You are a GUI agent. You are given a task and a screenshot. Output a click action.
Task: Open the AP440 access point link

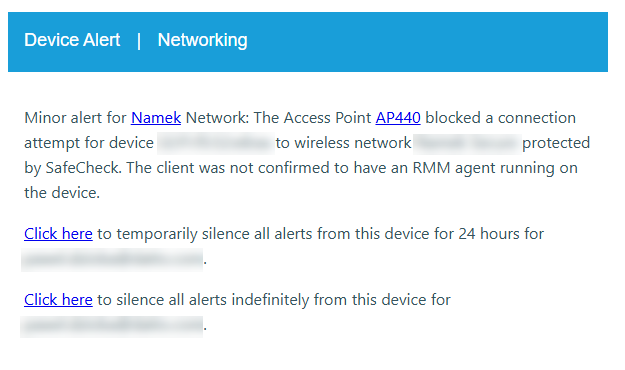point(398,118)
